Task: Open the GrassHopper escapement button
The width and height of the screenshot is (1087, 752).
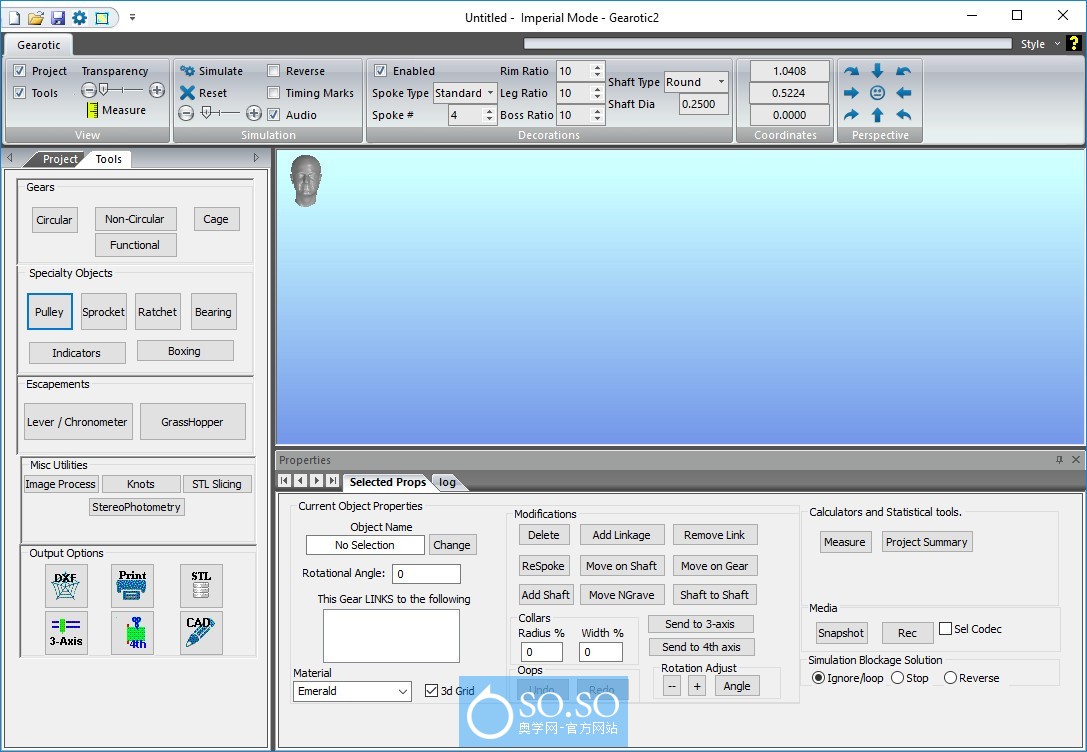Action: (x=192, y=421)
